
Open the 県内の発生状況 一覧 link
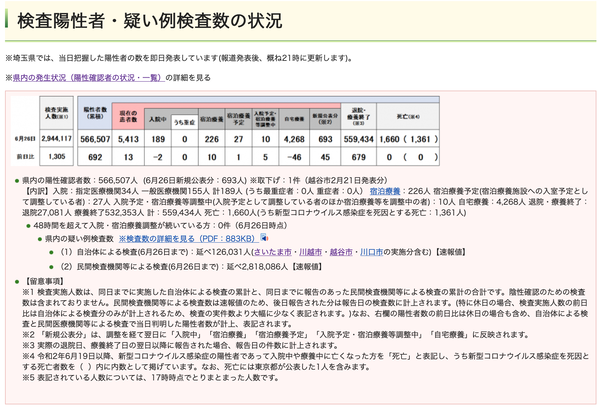88,78
